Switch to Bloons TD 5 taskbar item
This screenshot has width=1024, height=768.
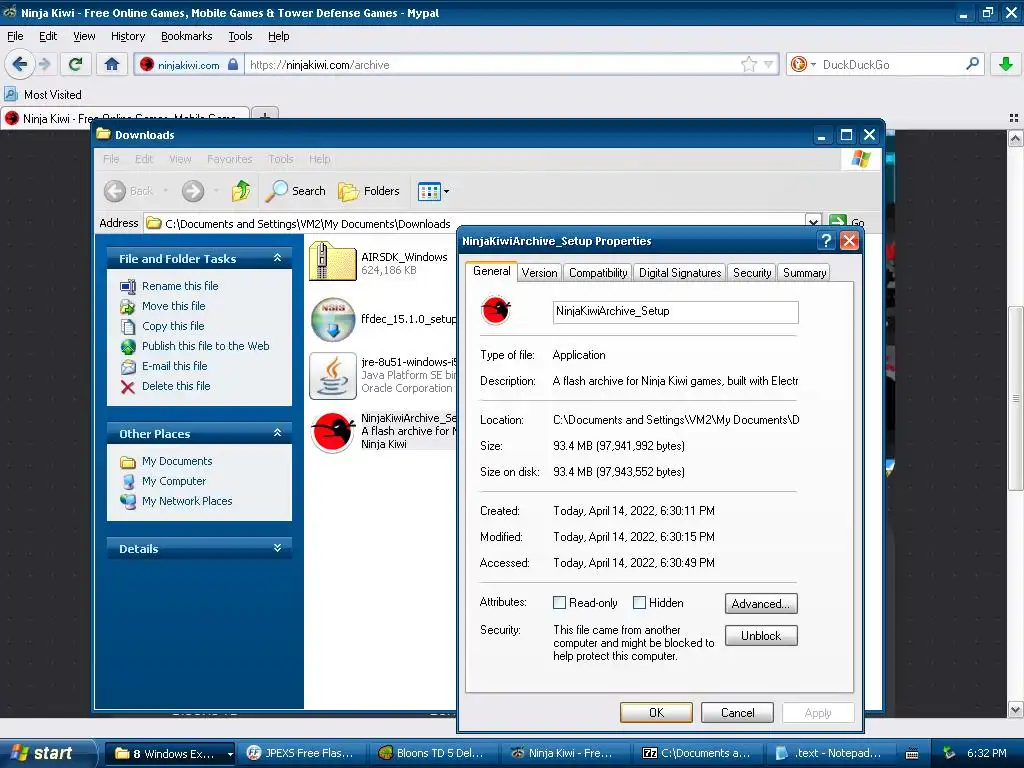tap(432, 754)
